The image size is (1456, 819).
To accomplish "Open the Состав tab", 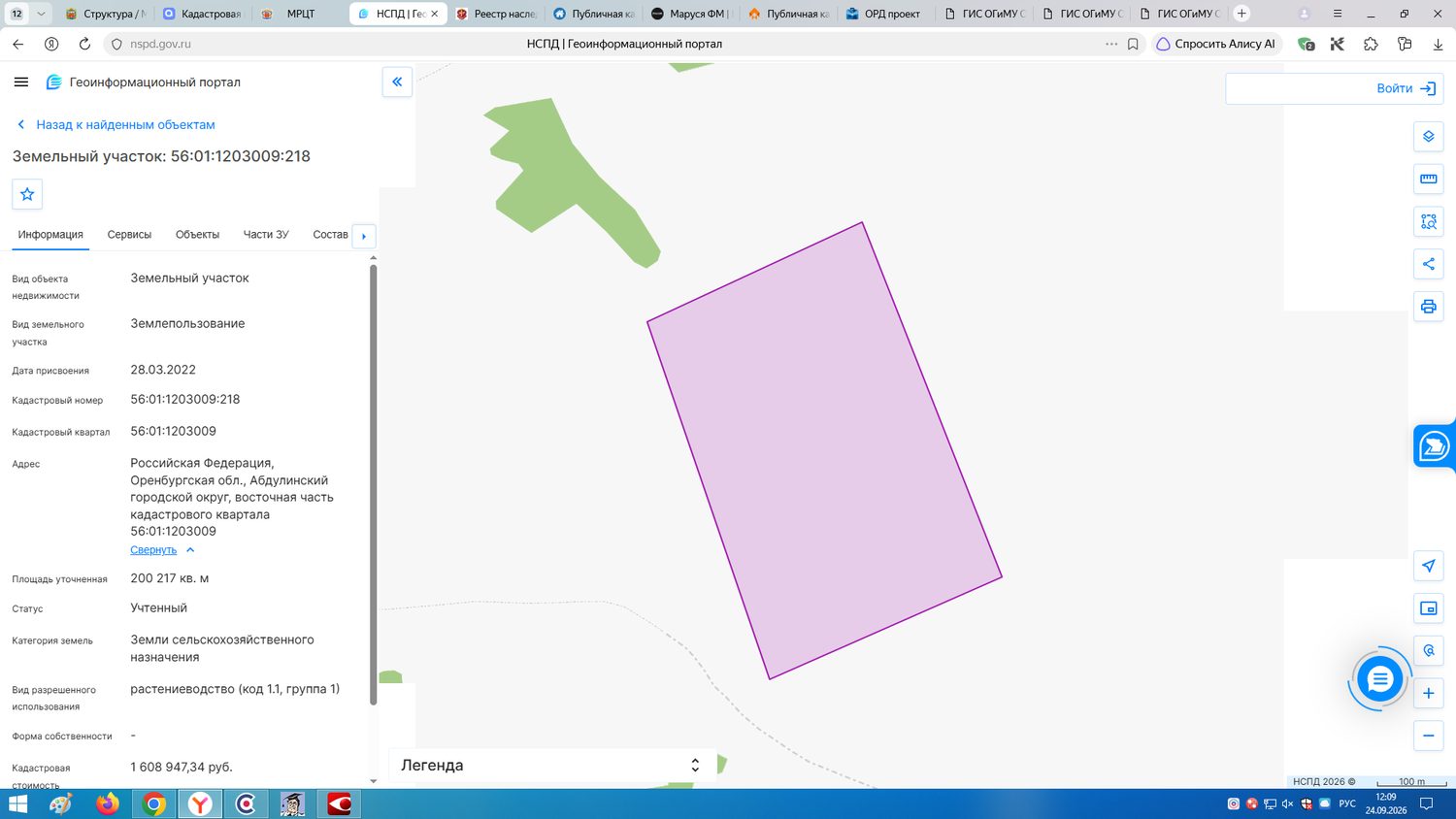I will click(x=330, y=235).
